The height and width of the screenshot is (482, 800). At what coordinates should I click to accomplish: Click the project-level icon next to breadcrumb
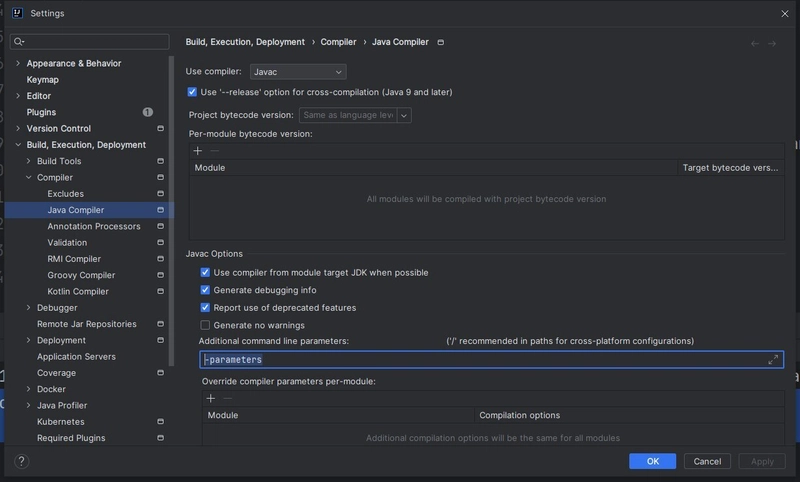pos(441,42)
